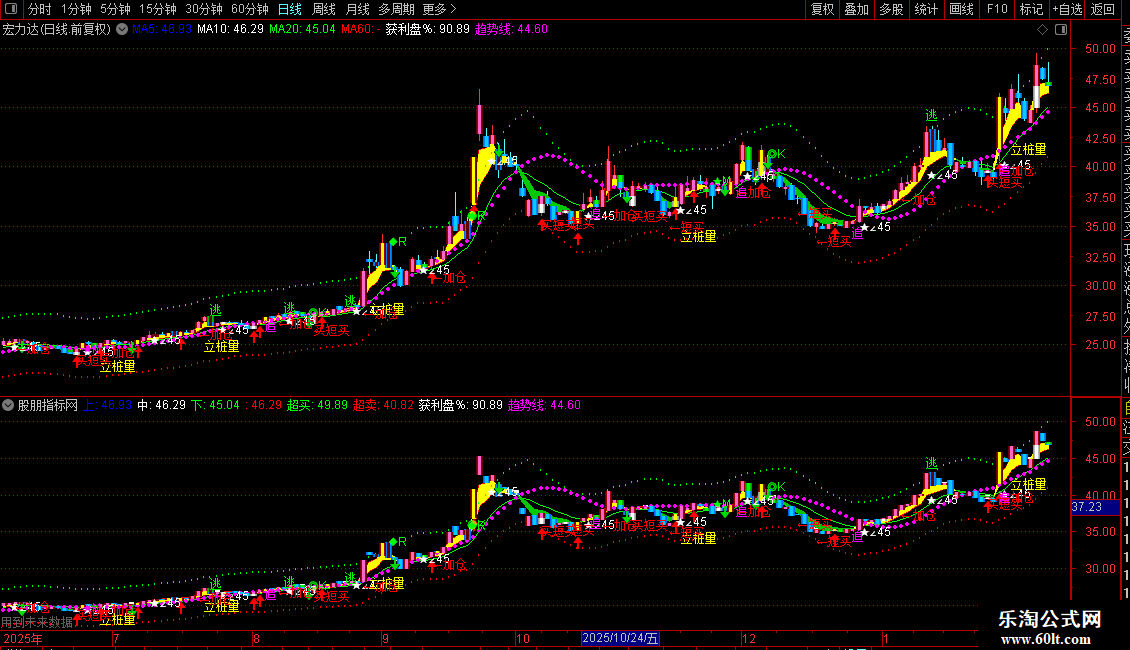Viewport: 1130px width, 650px height.
Task: Select the 60分钟 period tab
Action: 250,9
